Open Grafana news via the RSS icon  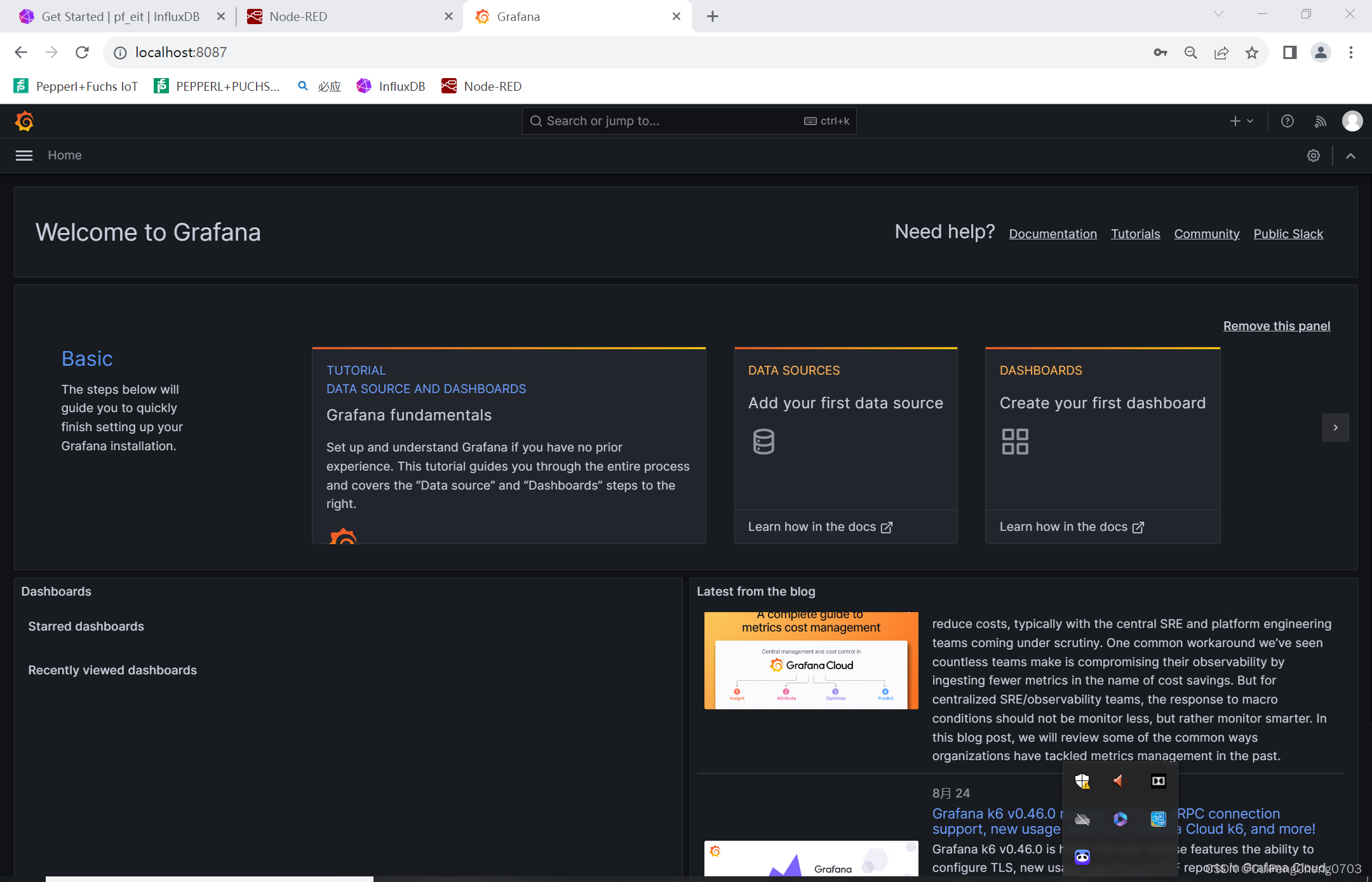coord(1319,121)
